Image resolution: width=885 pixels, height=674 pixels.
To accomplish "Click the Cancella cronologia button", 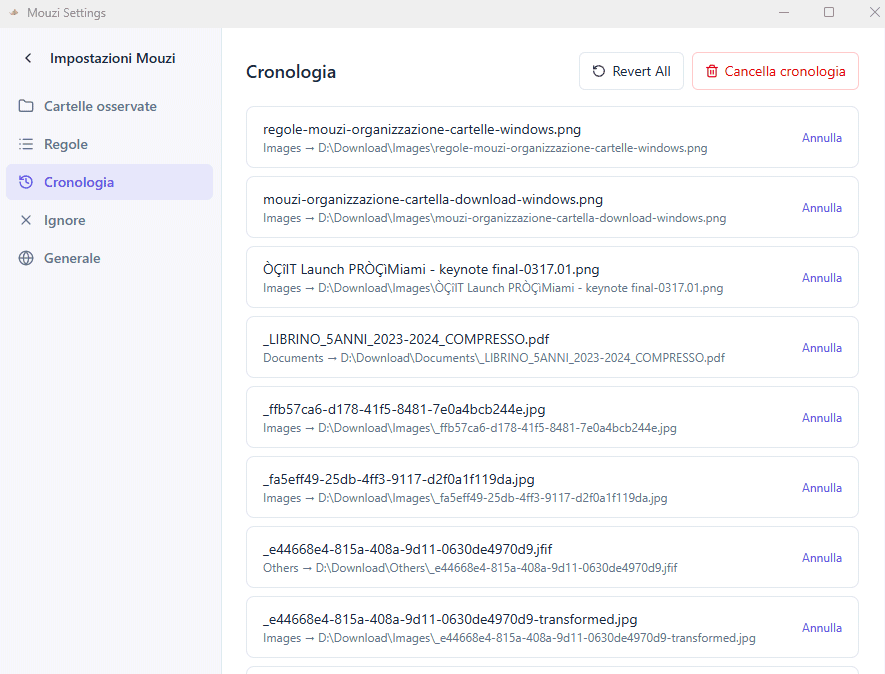I will pos(775,71).
